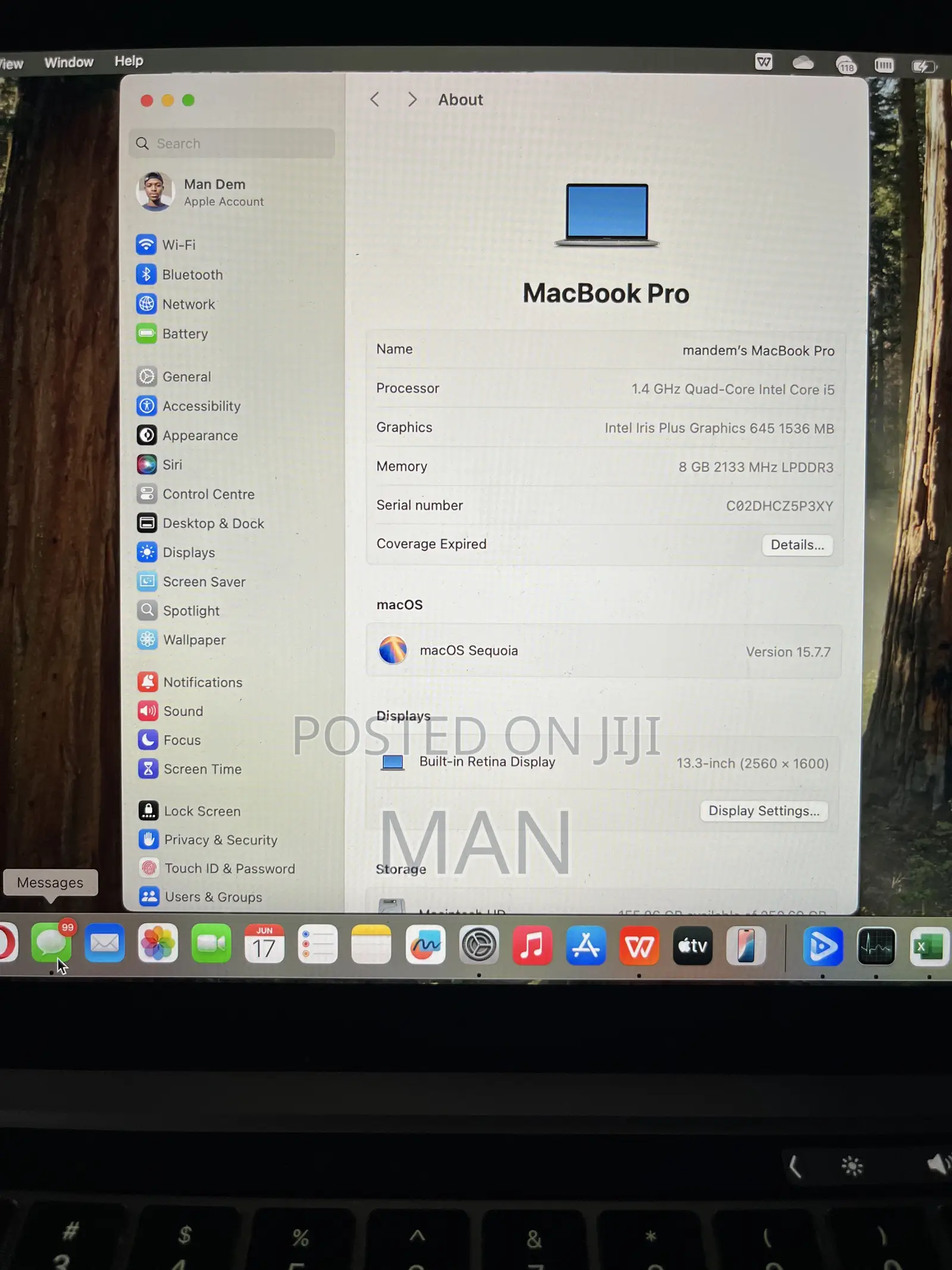Open Excel from the Dock

929,947
